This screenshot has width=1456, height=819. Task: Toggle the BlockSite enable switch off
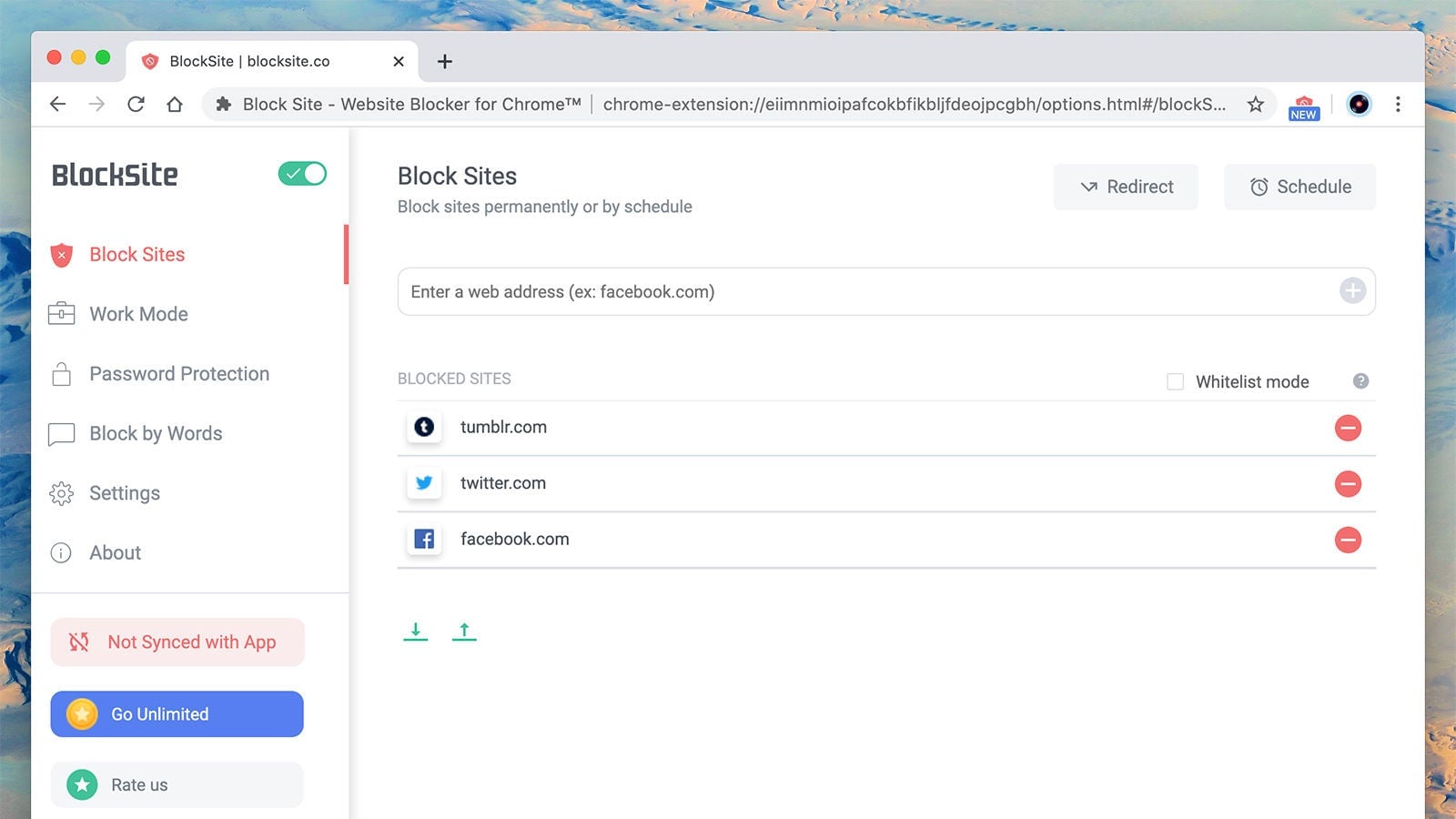coord(302,174)
